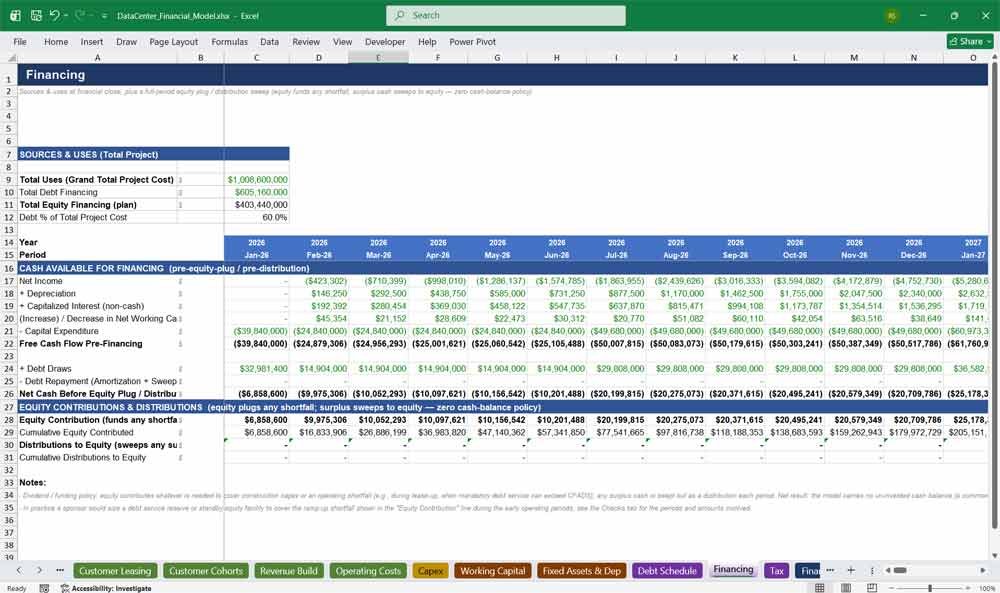
Task: Switch to Customer Cohorts sheet tab
Action: click(206, 571)
